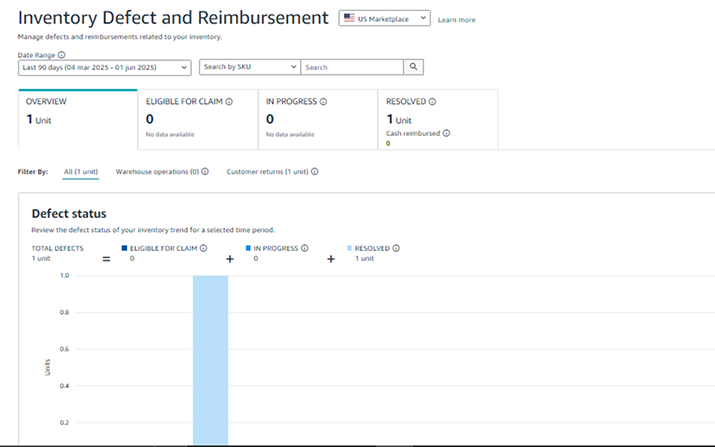The image size is (715, 447).
Task: Switch to the Resolved tab
Action: click(x=438, y=120)
